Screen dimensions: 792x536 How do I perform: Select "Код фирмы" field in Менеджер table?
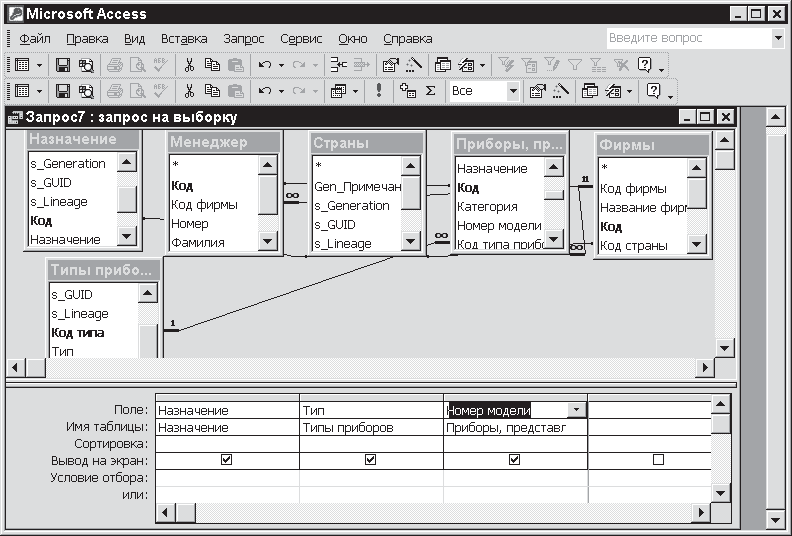pyautogui.click(x=204, y=205)
